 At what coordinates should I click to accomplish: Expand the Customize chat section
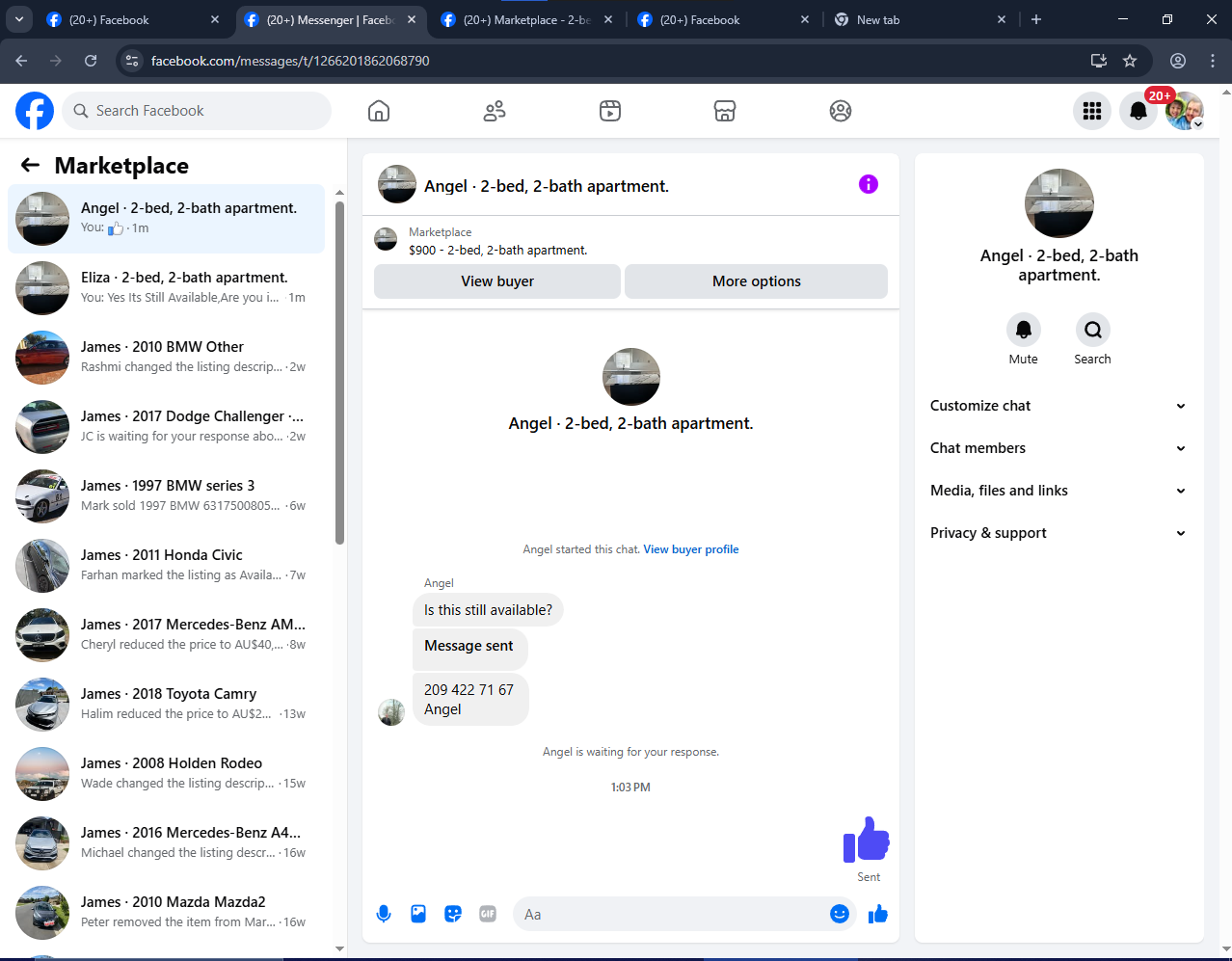[1058, 406]
